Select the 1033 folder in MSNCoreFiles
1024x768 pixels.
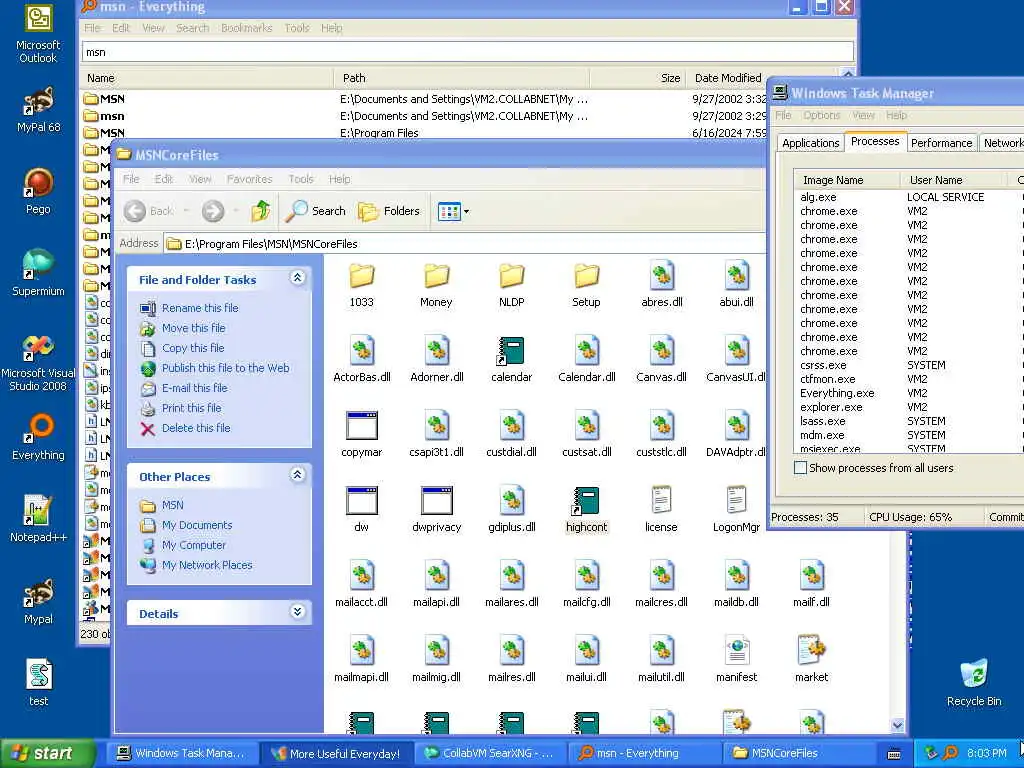361,285
